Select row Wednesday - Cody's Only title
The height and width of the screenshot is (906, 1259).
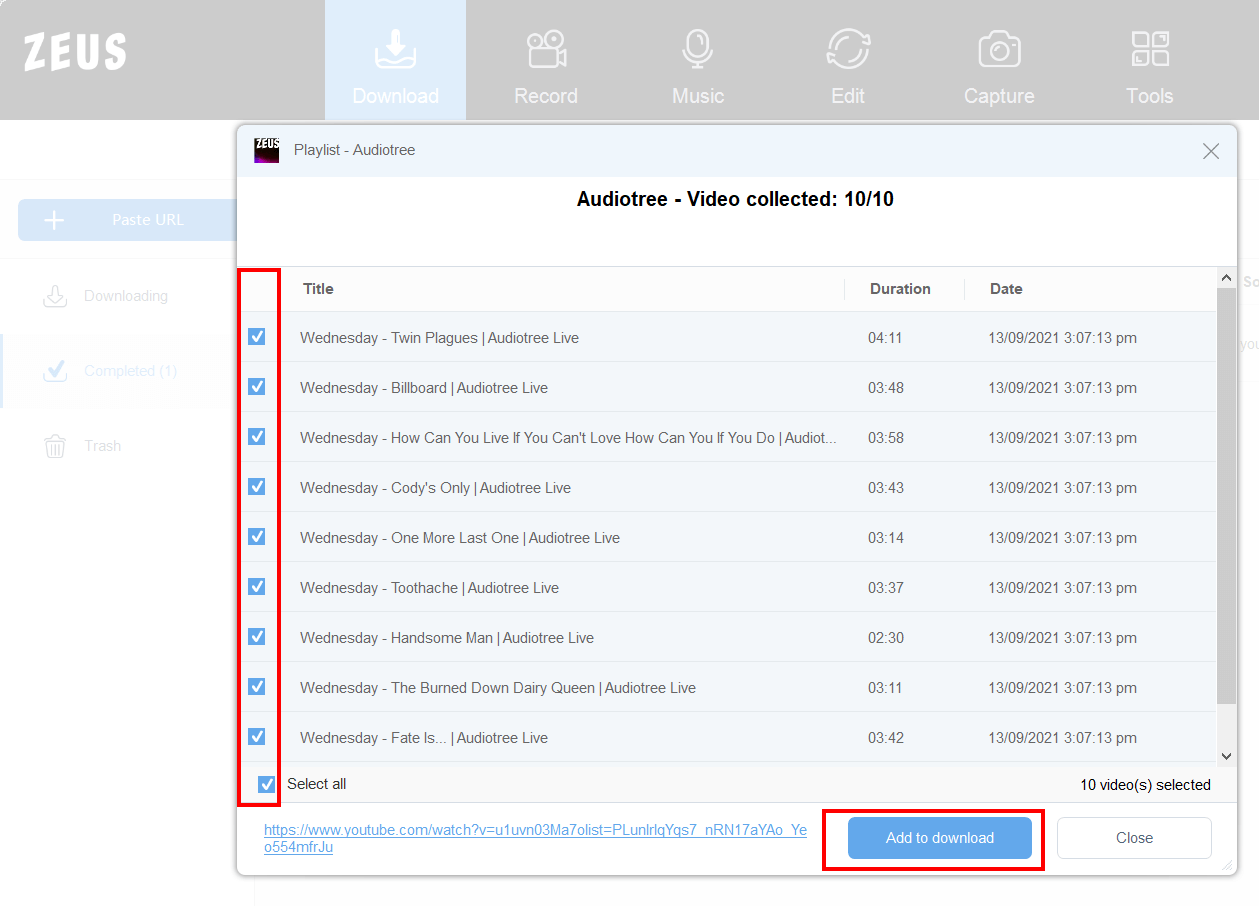coord(435,488)
